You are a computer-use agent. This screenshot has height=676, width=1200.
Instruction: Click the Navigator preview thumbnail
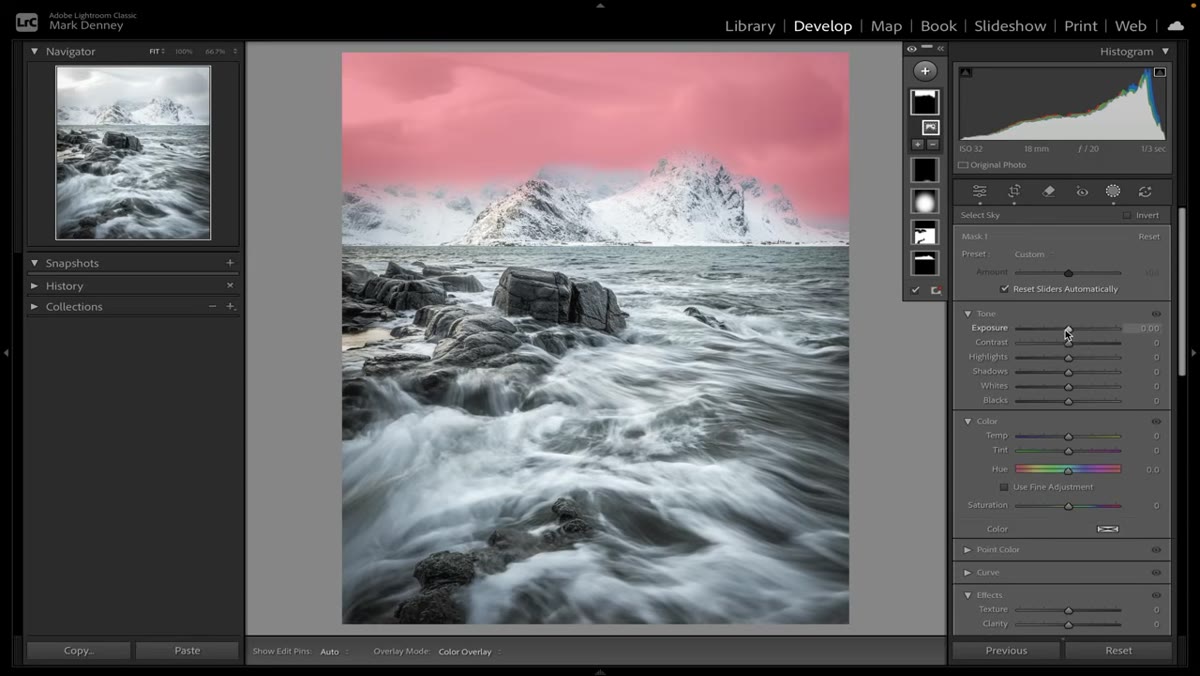(x=133, y=153)
